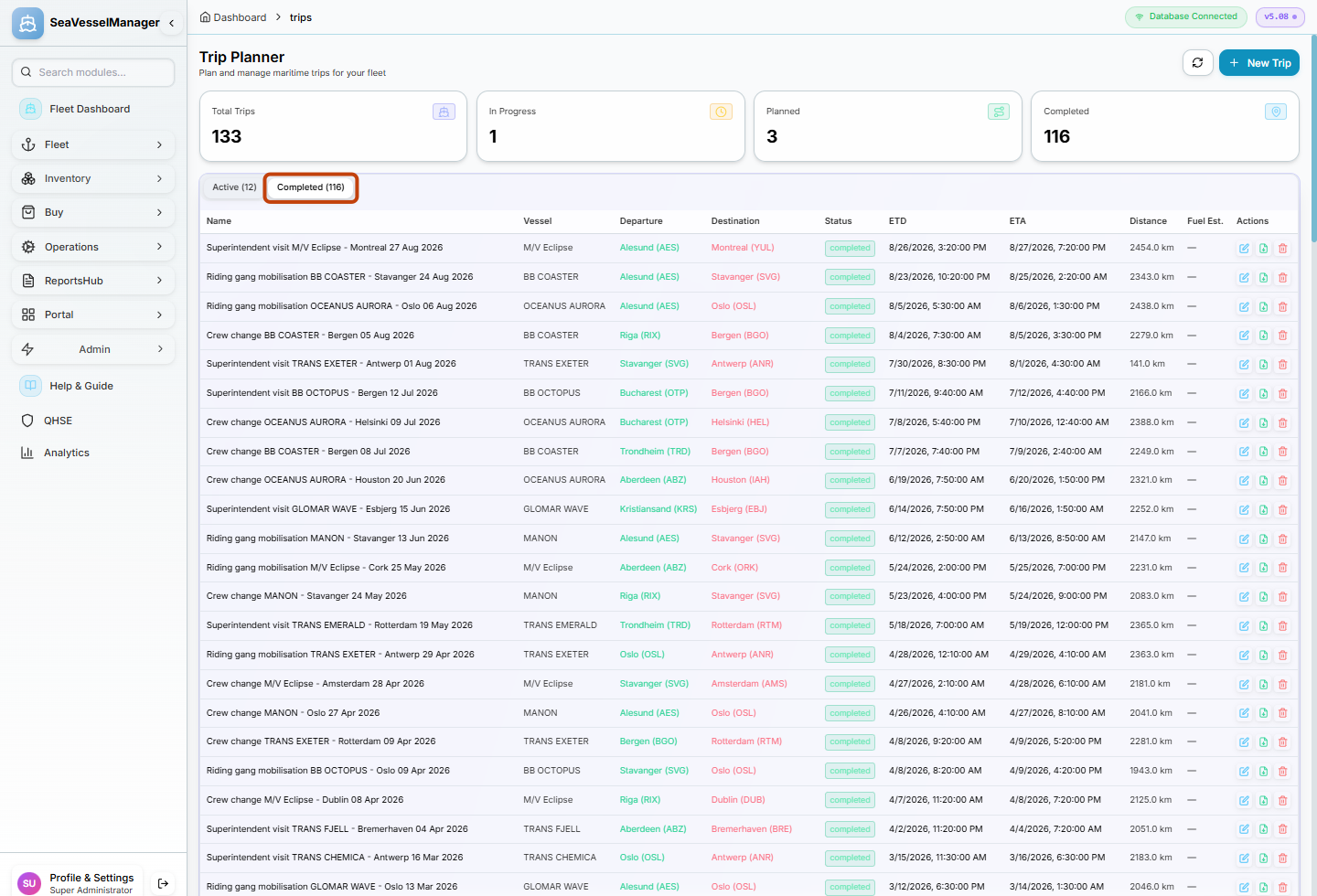1317x896 pixels.
Task: Delete Crew change M/V Eclipse Dublin 08 Apr trip
Action: 1282,801
